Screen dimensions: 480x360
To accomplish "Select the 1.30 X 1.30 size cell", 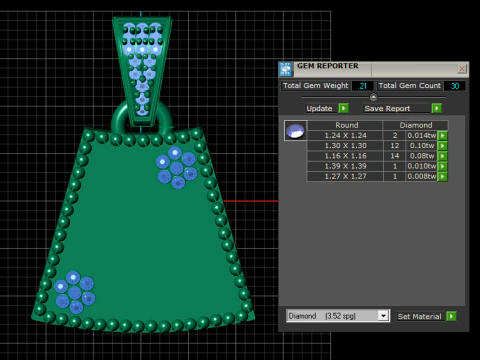I will coord(345,146).
